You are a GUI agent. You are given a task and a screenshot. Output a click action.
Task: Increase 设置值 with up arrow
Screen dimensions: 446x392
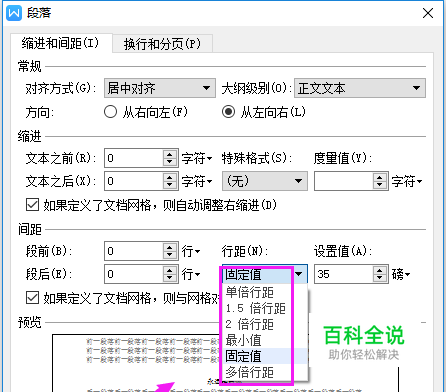(380, 270)
